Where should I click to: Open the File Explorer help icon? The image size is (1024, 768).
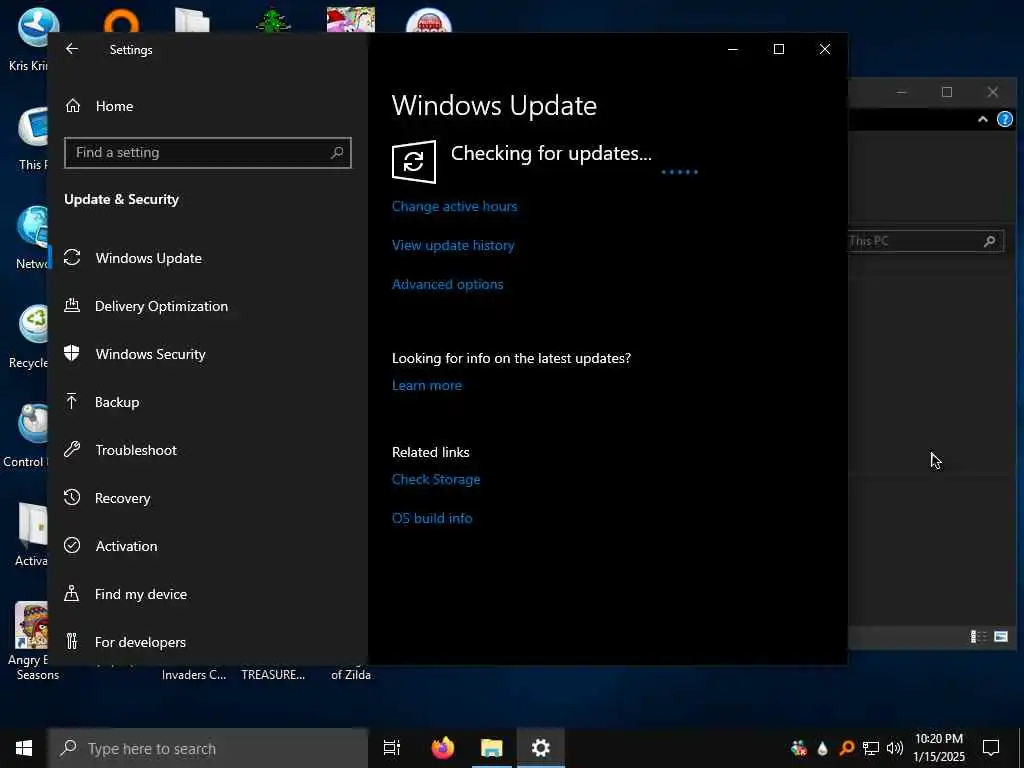pyautogui.click(x=1004, y=120)
